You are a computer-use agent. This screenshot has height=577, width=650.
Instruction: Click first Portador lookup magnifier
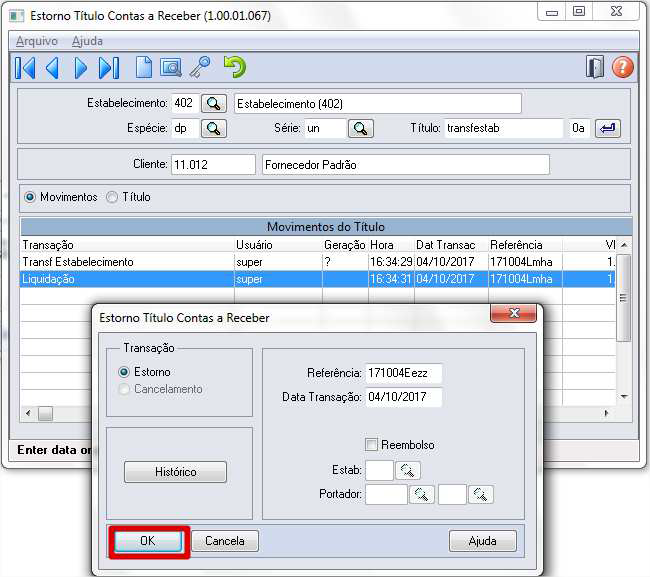tap(422, 495)
